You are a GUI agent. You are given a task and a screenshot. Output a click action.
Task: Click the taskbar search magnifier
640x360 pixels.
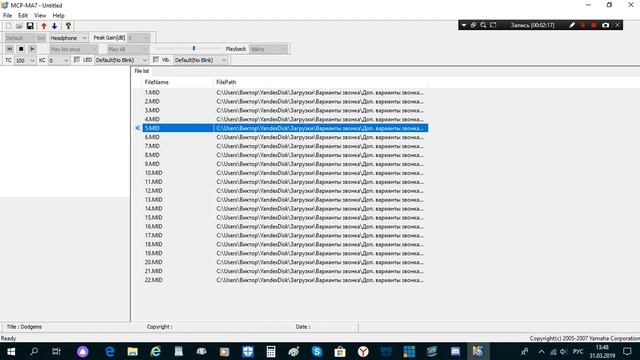(x=34, y=351)
